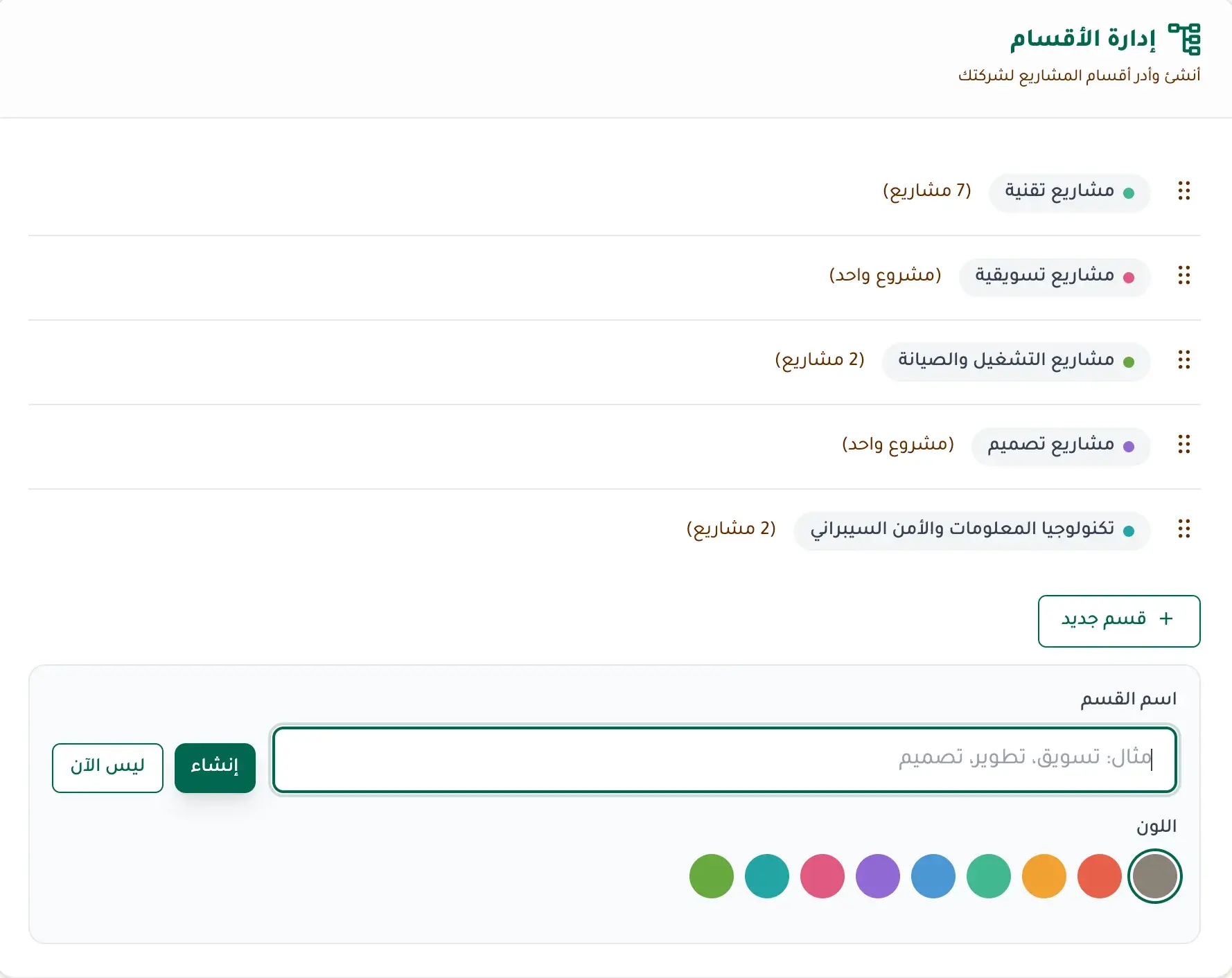Open the تكنولوجيا المعلومات والأمن السيبراني tag

pos(972,530)
